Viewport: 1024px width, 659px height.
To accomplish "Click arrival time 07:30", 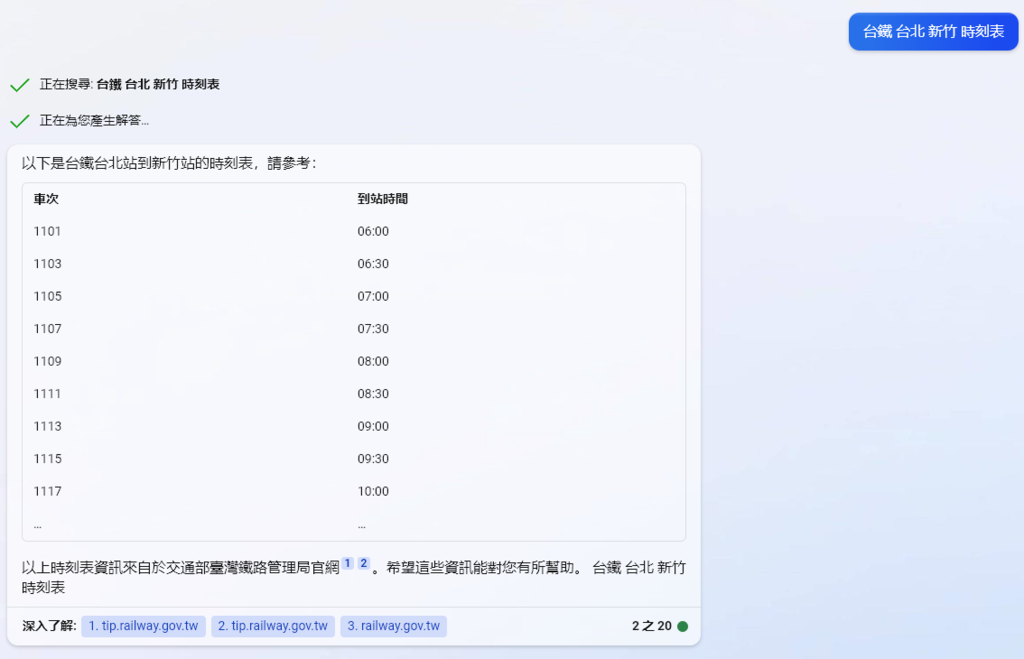I will click(373, 329).
